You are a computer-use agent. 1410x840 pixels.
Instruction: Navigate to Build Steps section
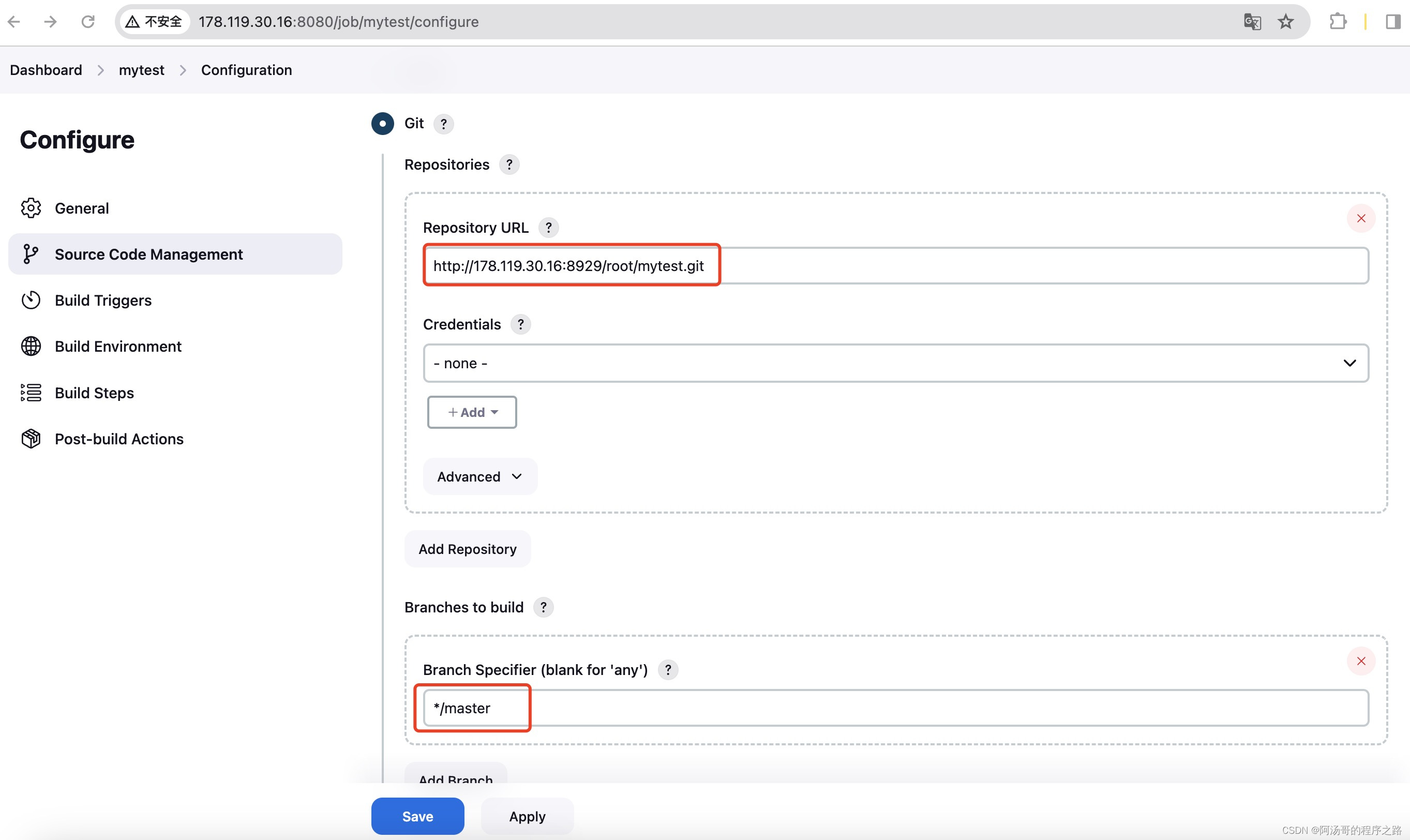(x=94, y=392)
